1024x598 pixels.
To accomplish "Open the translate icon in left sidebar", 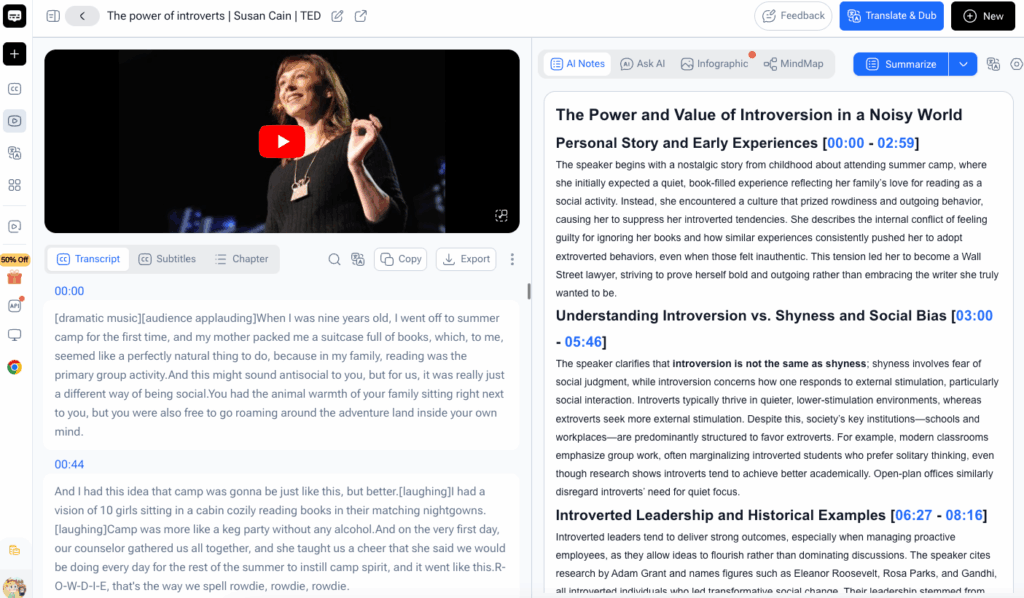I will pyautogui.click(x=14, y=153).
